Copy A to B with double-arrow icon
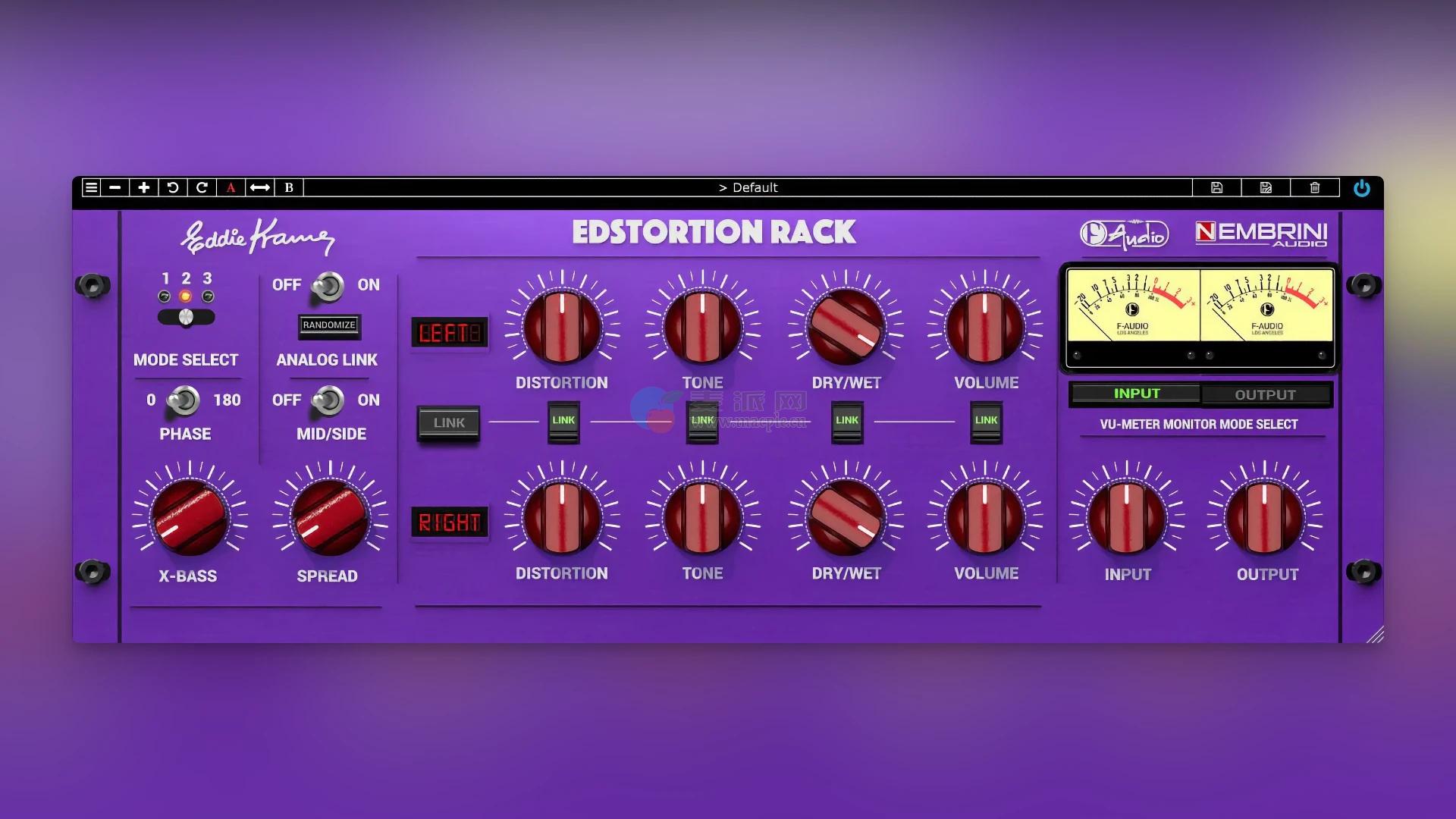The width and height of the screenshot is (1456, 819). 260,187
